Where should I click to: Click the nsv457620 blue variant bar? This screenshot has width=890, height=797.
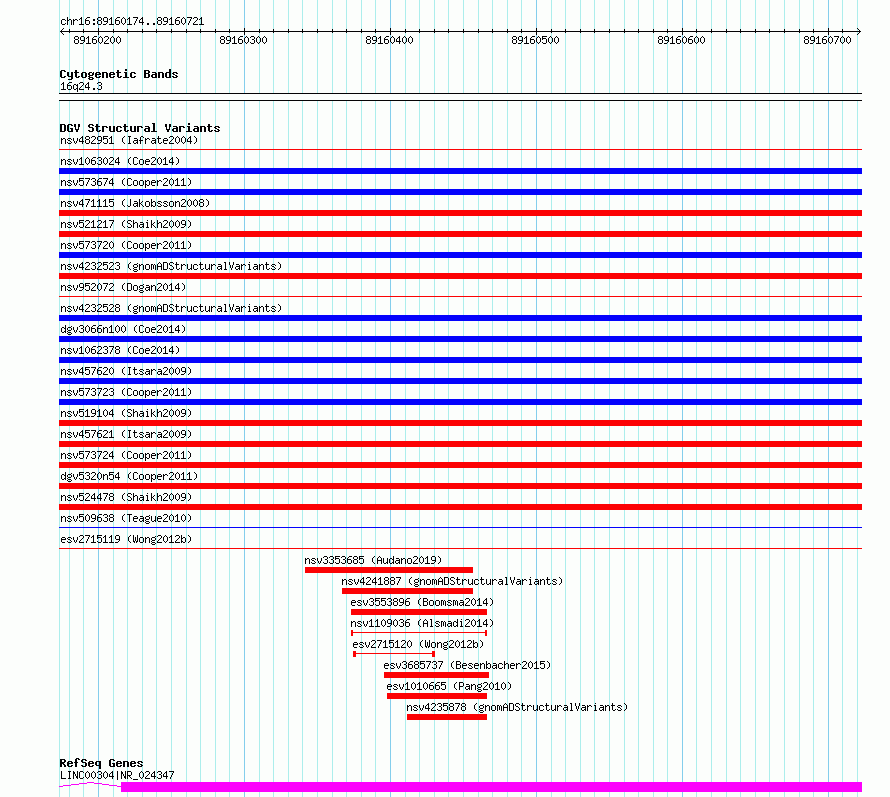460,381
